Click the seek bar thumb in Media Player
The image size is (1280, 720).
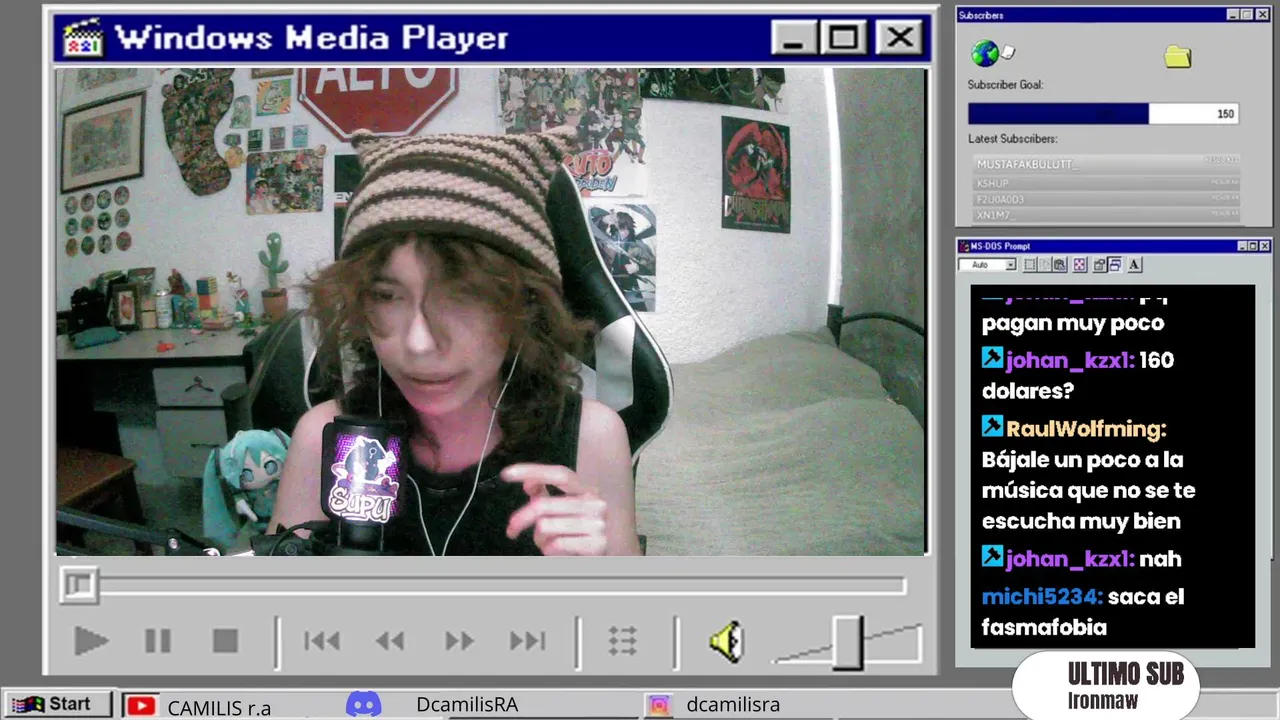coord(79,585)
